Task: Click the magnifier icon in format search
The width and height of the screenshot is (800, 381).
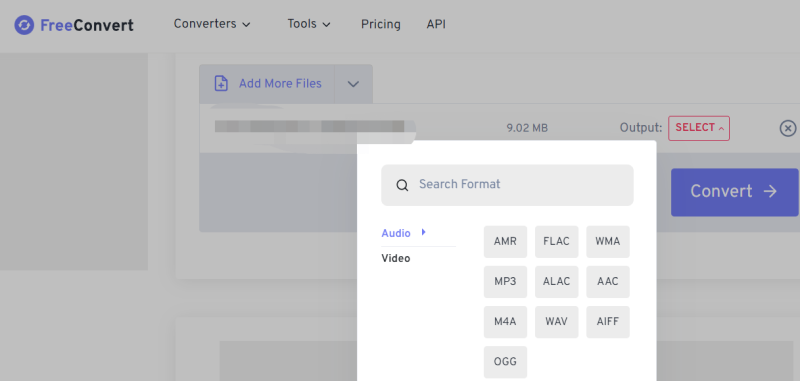Action: [x=402, y=185]
